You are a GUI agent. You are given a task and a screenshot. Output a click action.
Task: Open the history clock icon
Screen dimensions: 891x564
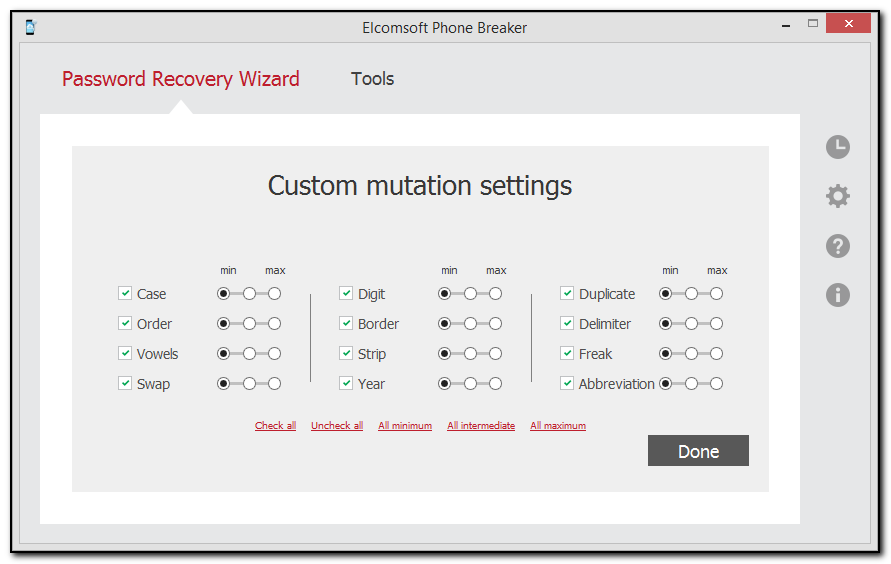pos(837,147)
